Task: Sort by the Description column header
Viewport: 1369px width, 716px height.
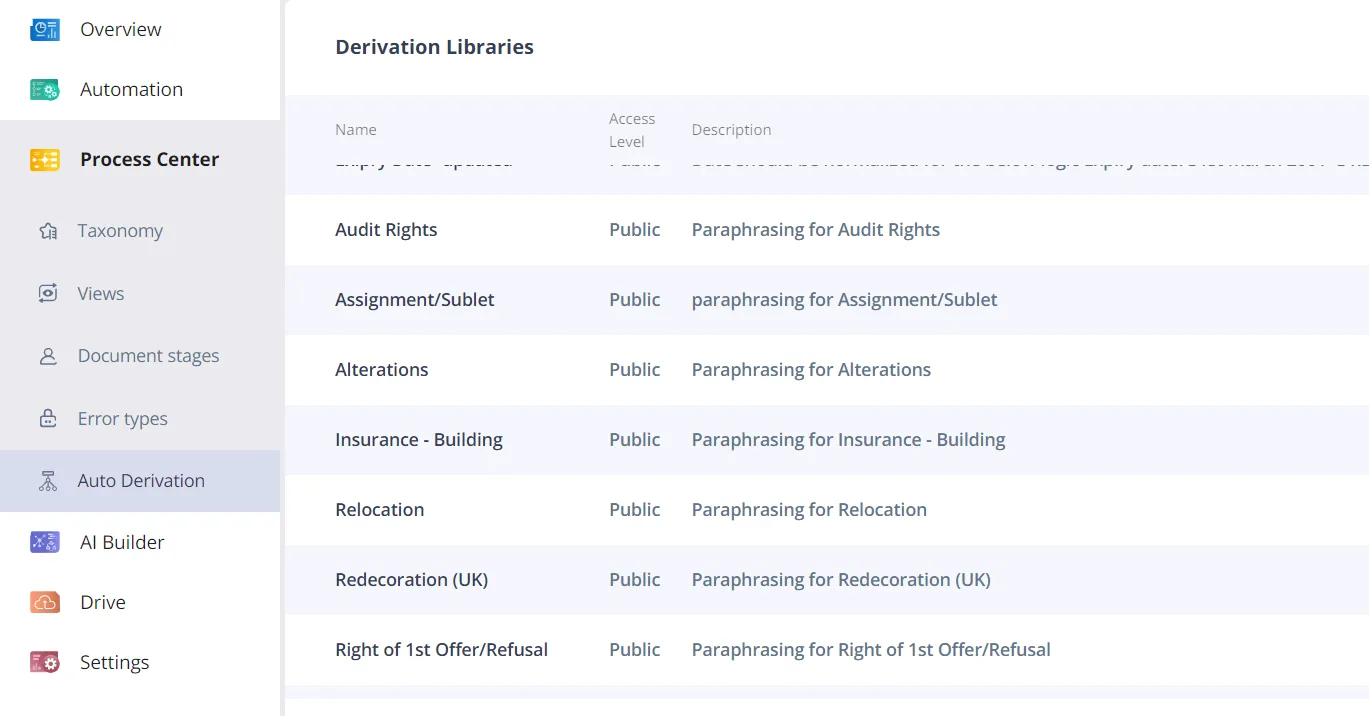Action: pyautogui.click(x=731, y=130)
